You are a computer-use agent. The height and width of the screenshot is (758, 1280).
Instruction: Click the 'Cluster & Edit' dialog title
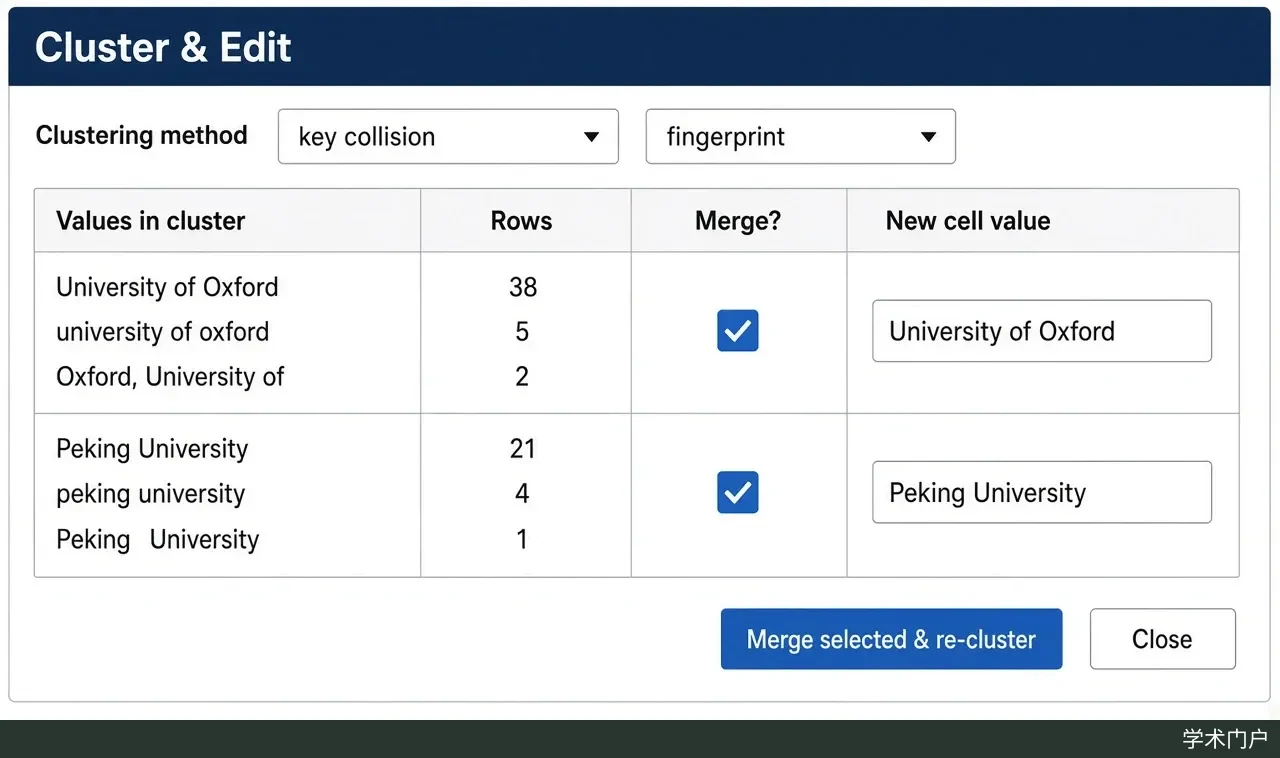coord(163,47)
